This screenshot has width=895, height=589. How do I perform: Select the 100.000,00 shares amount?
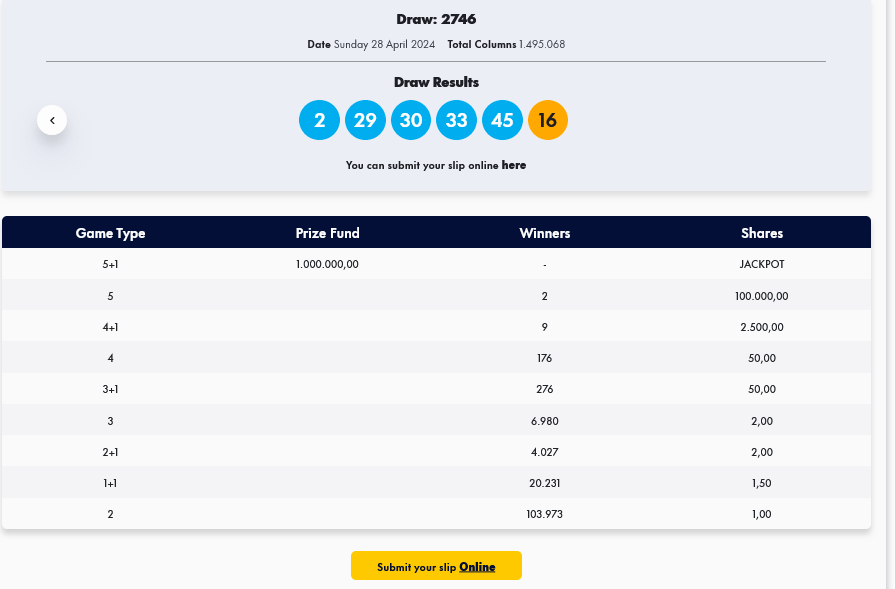pyautogui.click(x=762, y=296)
